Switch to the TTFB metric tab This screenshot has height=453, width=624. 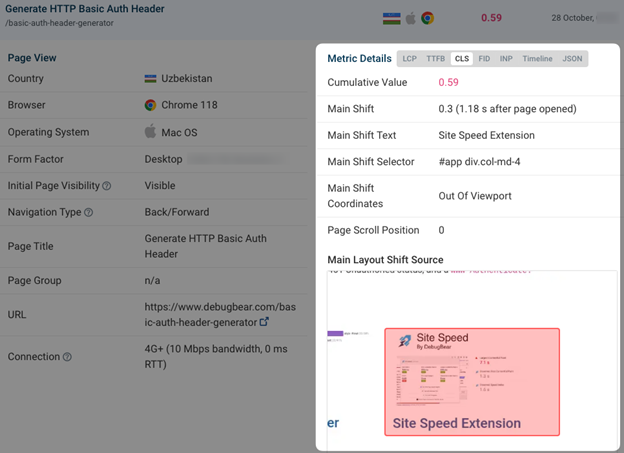coord(435,59)
